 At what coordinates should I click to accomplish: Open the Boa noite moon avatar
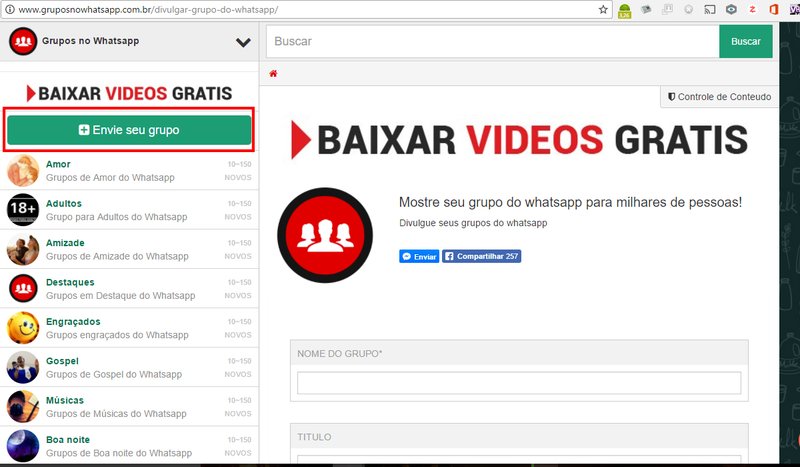tap(23, 446)
